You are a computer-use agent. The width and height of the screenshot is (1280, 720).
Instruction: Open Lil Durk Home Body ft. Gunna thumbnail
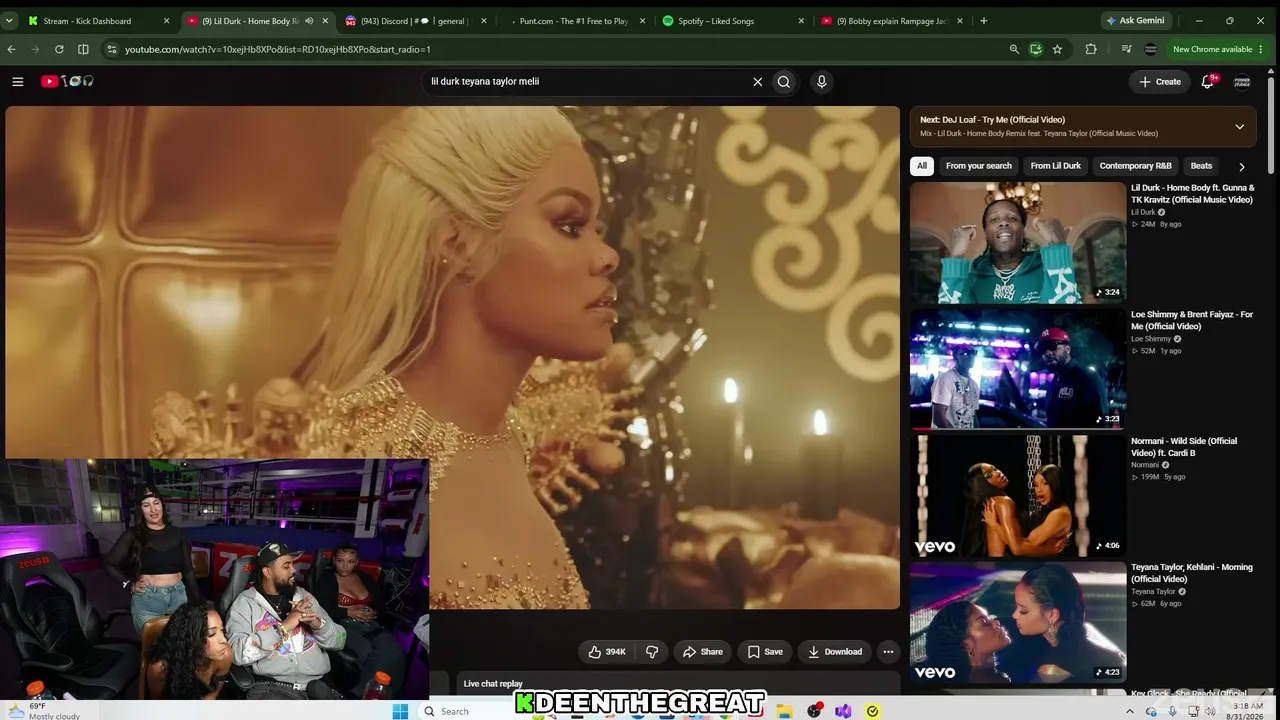pyautogui.click(x=1018, y=242)
